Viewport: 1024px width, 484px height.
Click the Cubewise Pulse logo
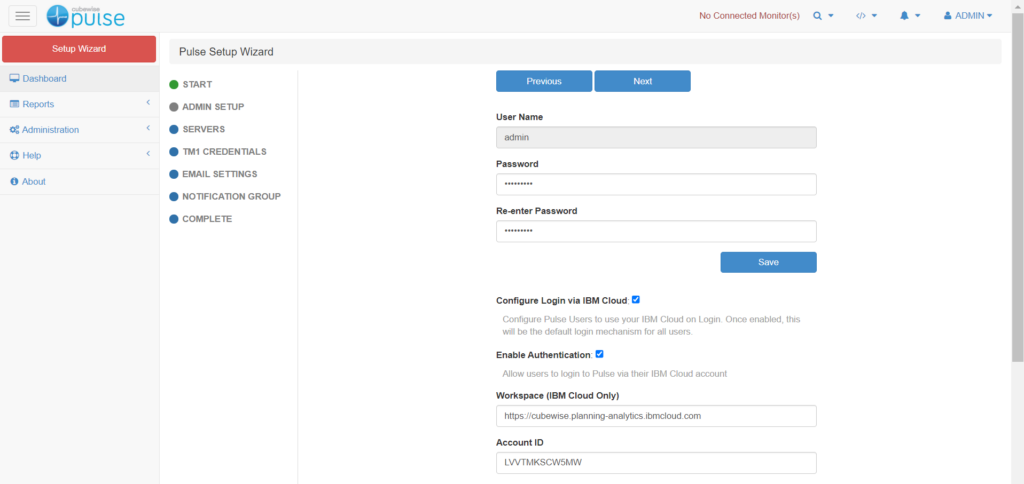[x=86, y=16]
